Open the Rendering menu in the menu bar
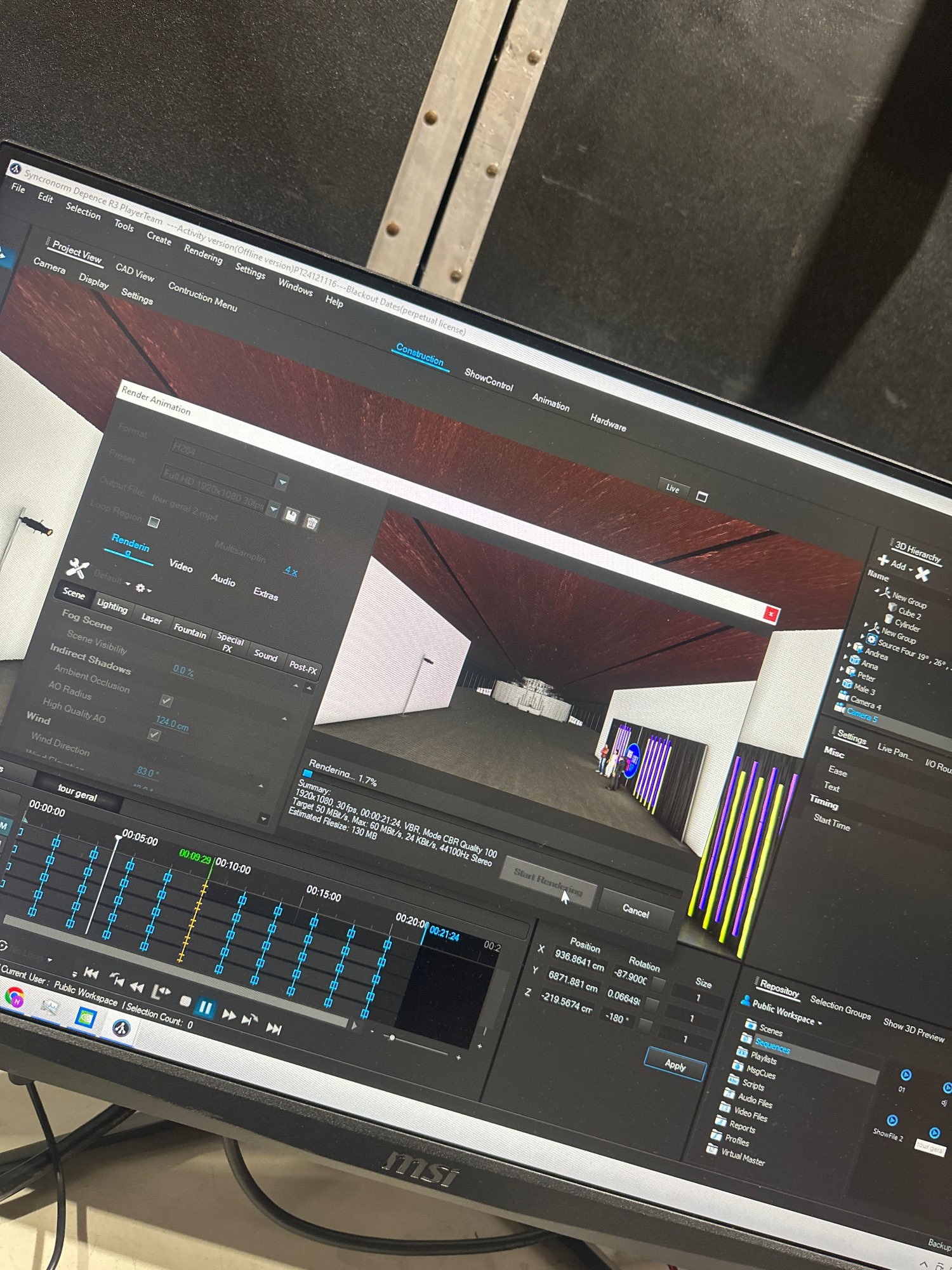 (x=203, y=253)
